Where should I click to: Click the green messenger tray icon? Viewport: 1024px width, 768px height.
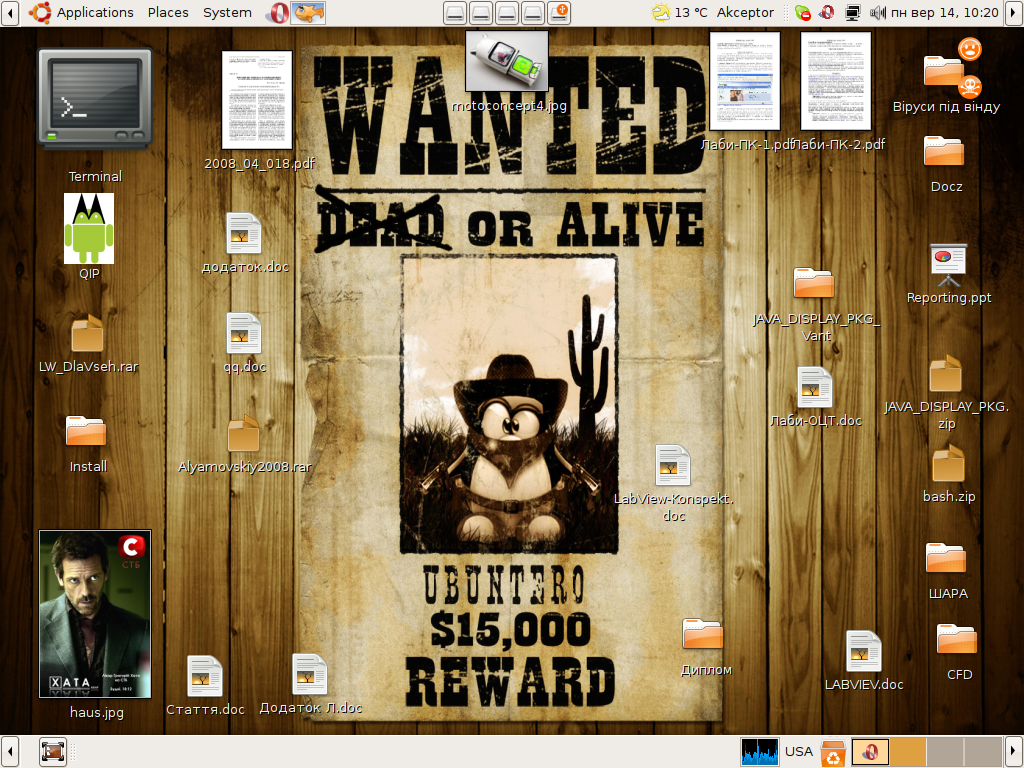point(803,12)
